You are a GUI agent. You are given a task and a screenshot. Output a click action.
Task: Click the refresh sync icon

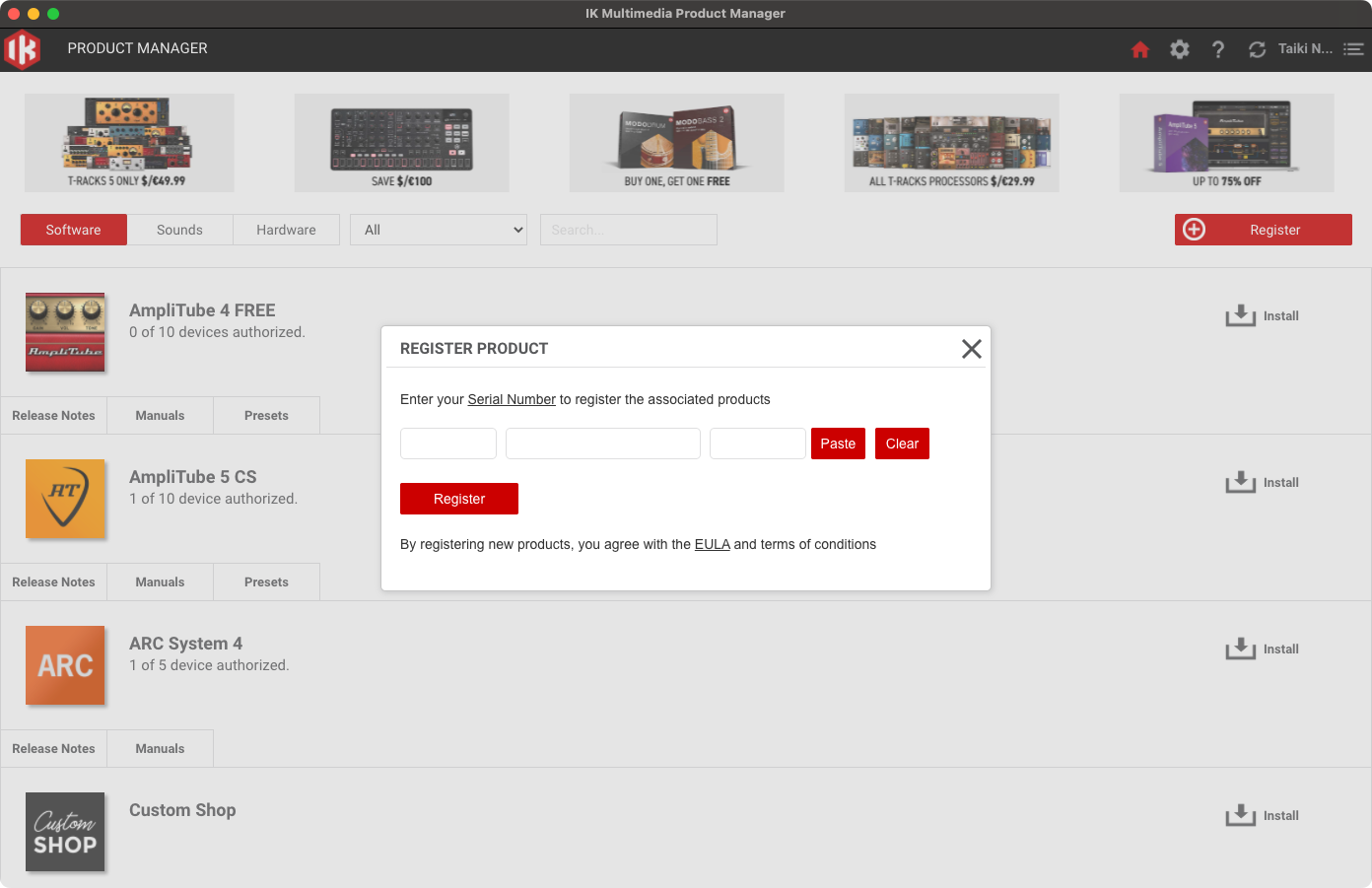pyautogui.click(x=1257, y=49)
